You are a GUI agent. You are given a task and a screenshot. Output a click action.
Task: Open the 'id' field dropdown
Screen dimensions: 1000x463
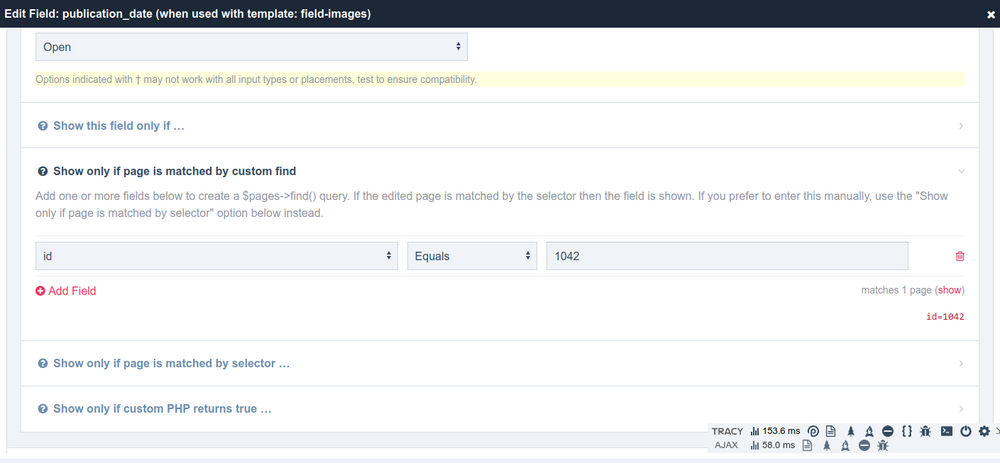(x=217, y=256)
